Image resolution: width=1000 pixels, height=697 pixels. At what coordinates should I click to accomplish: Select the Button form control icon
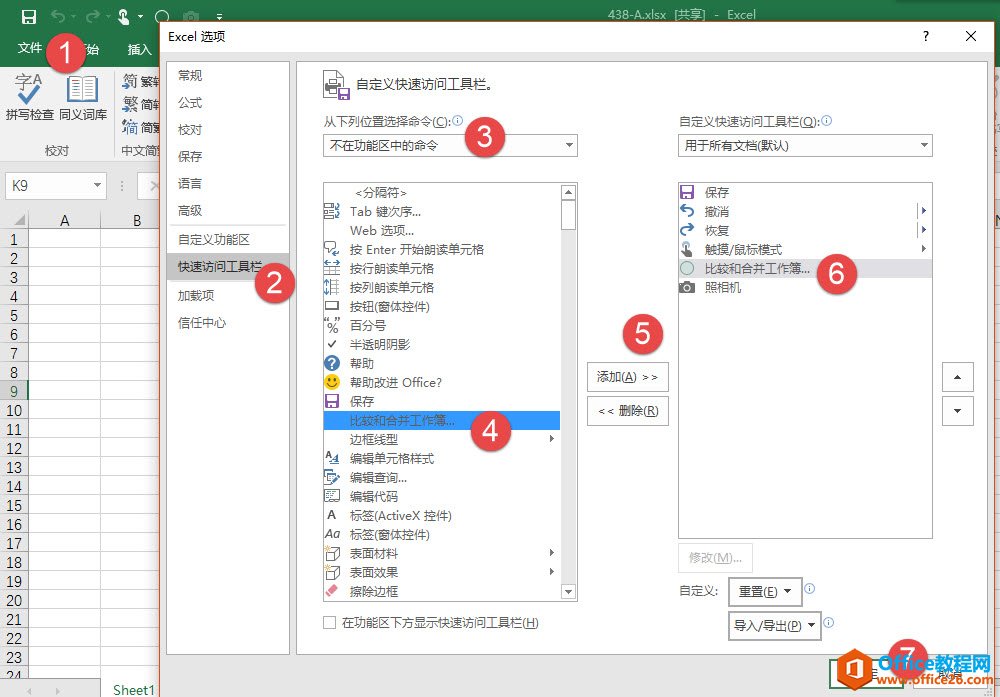[x=332, y=306]
